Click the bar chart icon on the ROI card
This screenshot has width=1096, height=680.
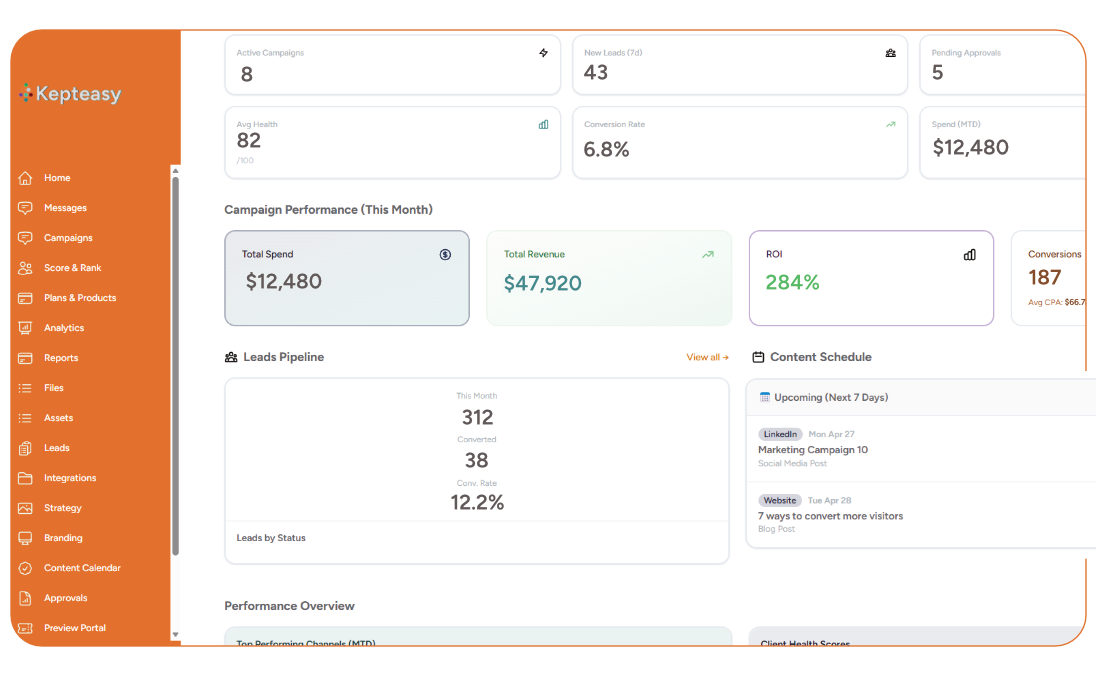969,255
